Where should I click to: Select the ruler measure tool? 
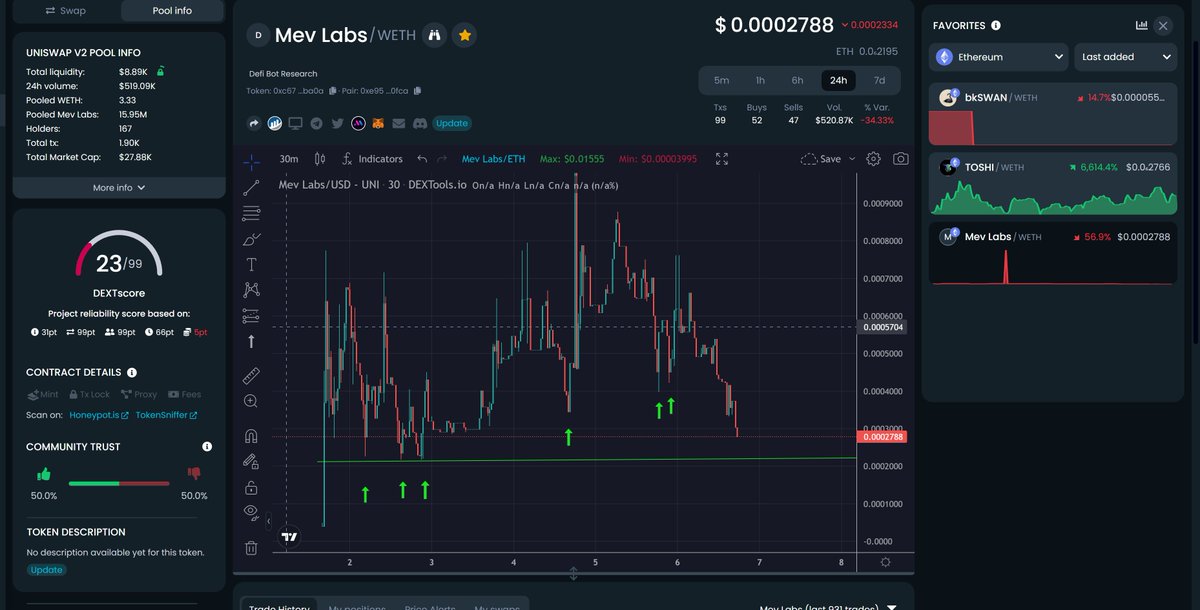tap(251, 376)
